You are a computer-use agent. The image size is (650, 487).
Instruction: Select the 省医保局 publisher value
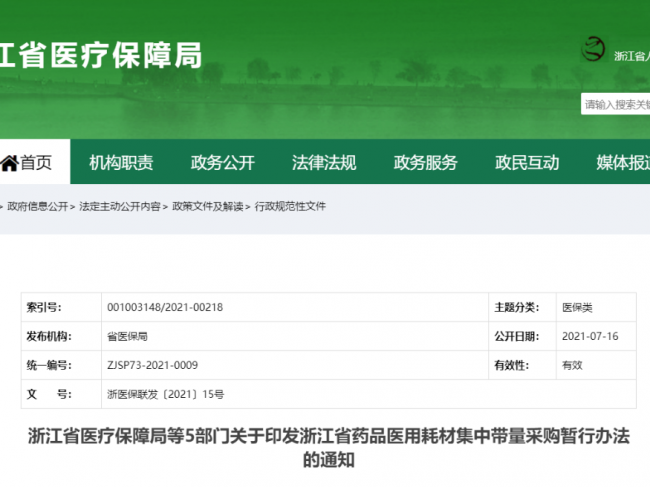127,336
